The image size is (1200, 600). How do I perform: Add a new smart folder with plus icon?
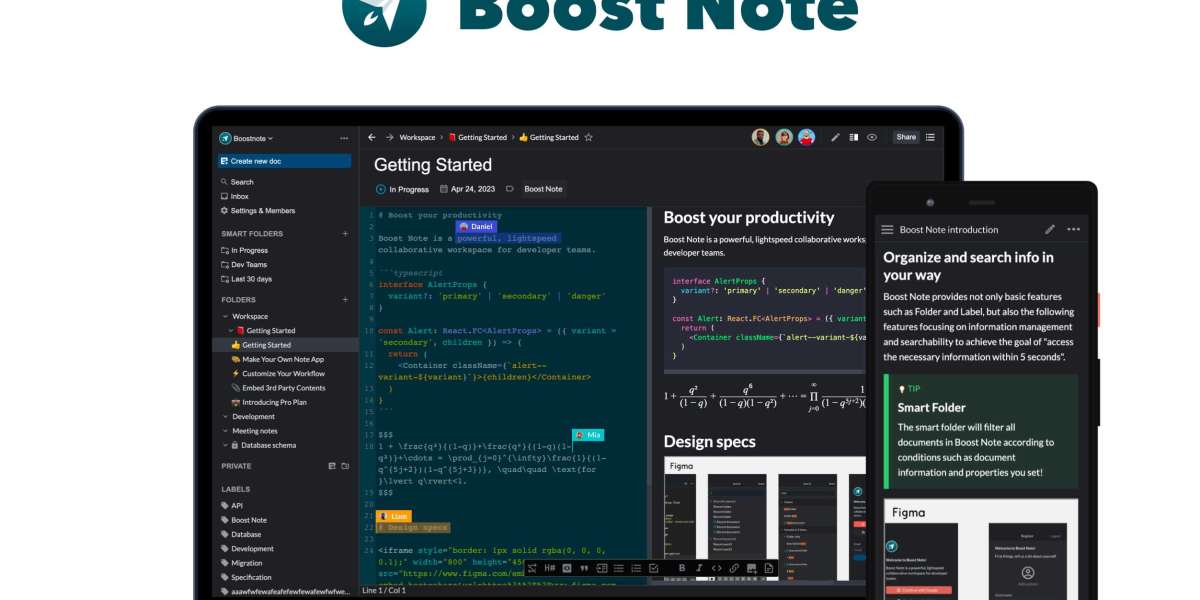(x=345, y=234)
